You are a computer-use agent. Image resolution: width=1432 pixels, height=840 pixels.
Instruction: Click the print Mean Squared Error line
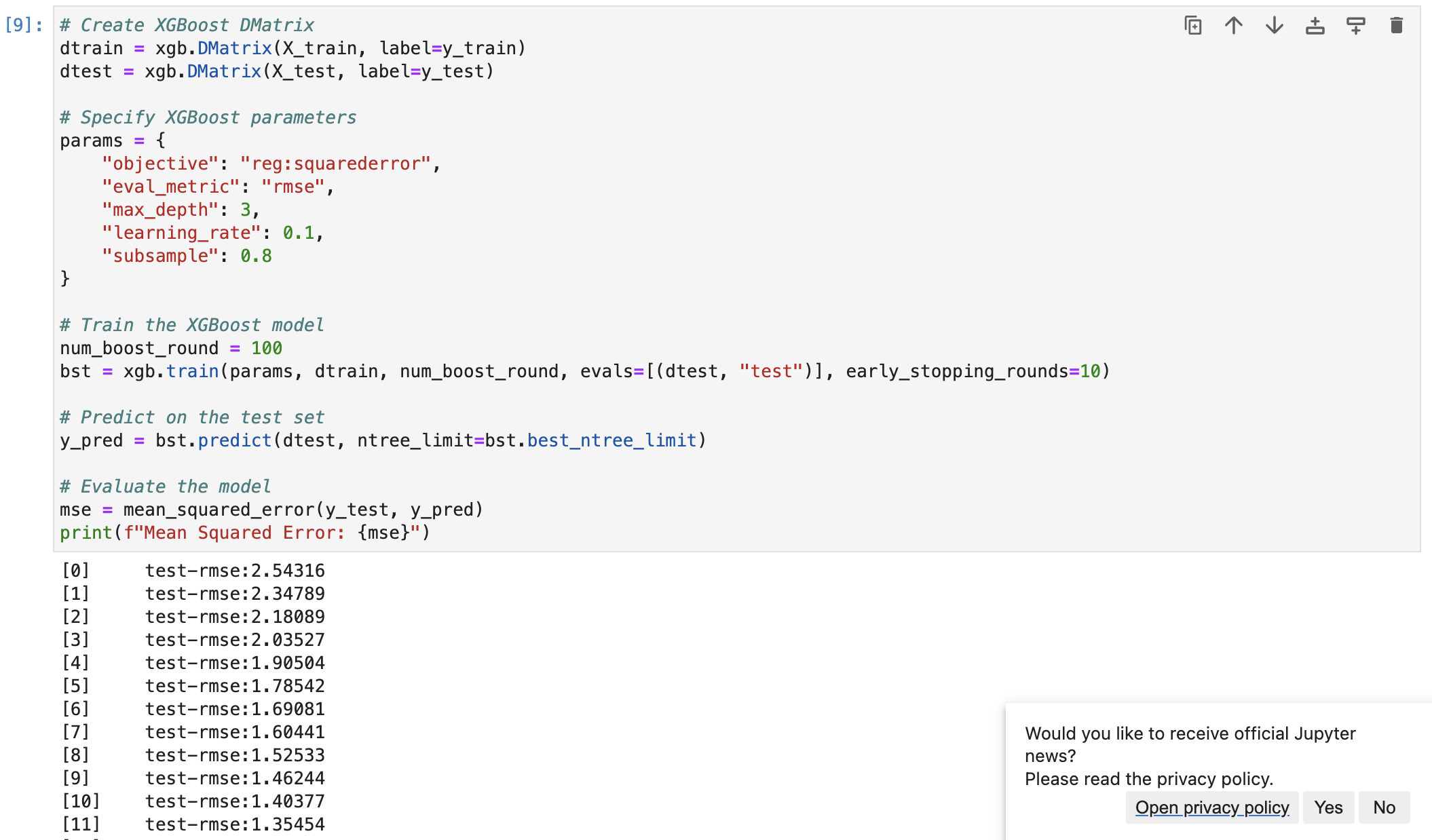[x=245, y=533]
